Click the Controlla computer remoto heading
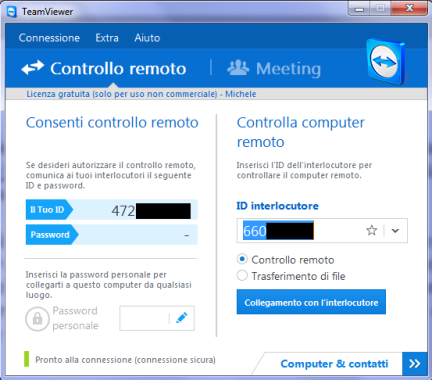Viewport: 432px width, 380px height. click(x=301, y=132)
